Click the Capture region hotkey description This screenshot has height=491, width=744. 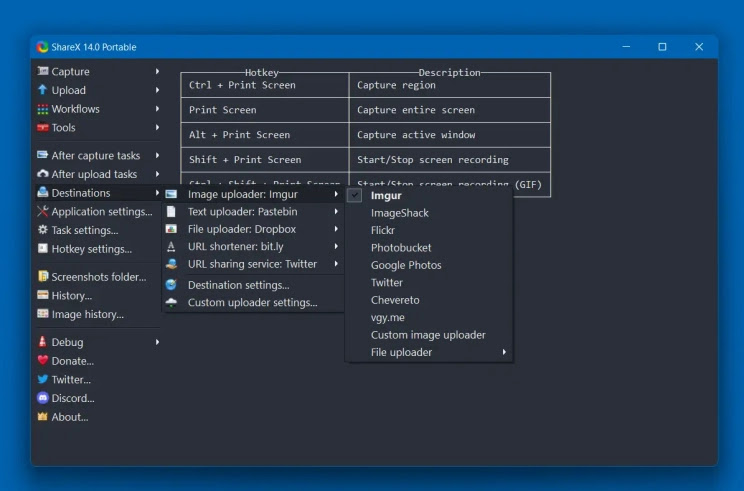coord(396,85)
